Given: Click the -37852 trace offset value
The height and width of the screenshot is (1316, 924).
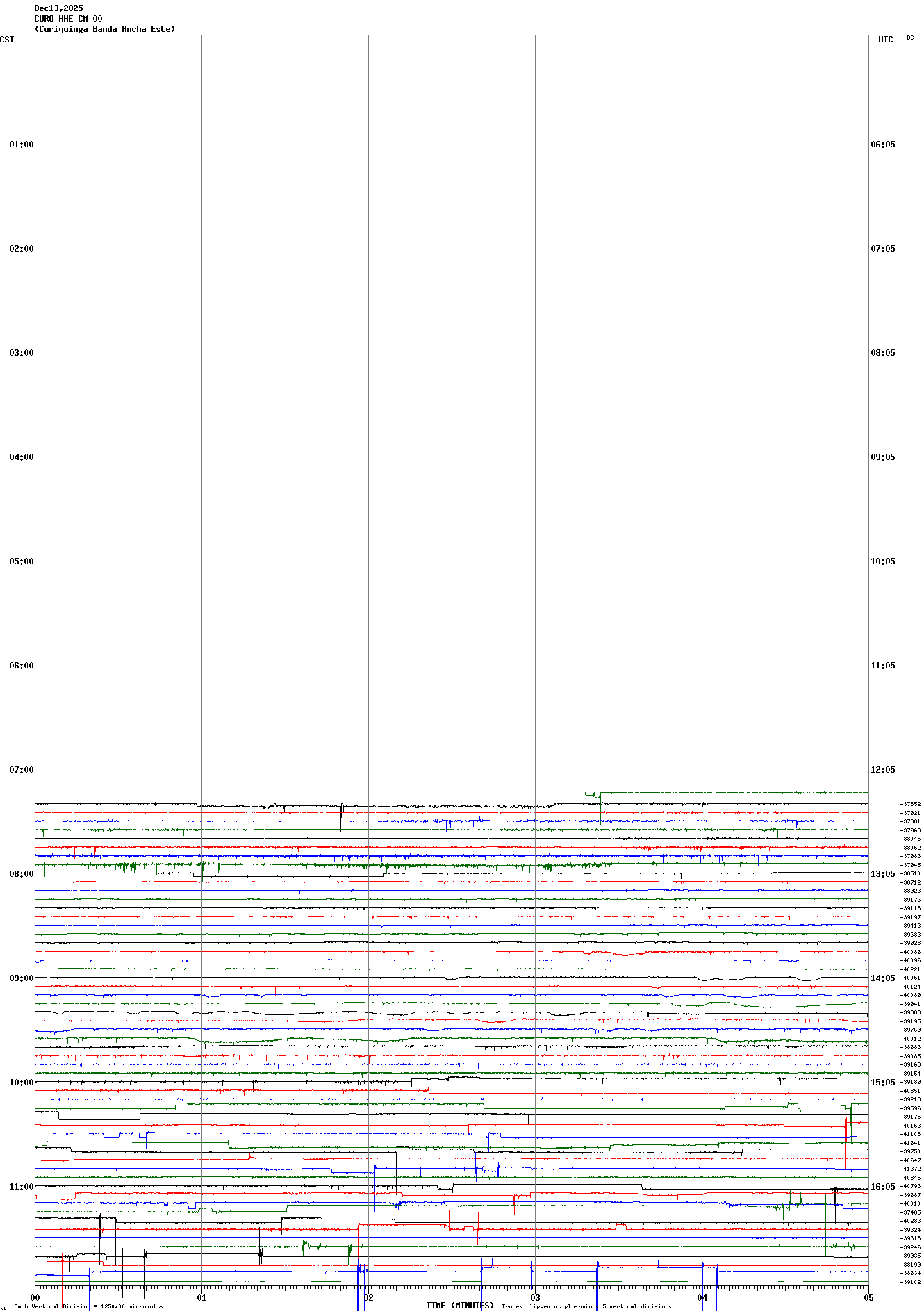Looking at the screenshot, I should tap(910, 804).
